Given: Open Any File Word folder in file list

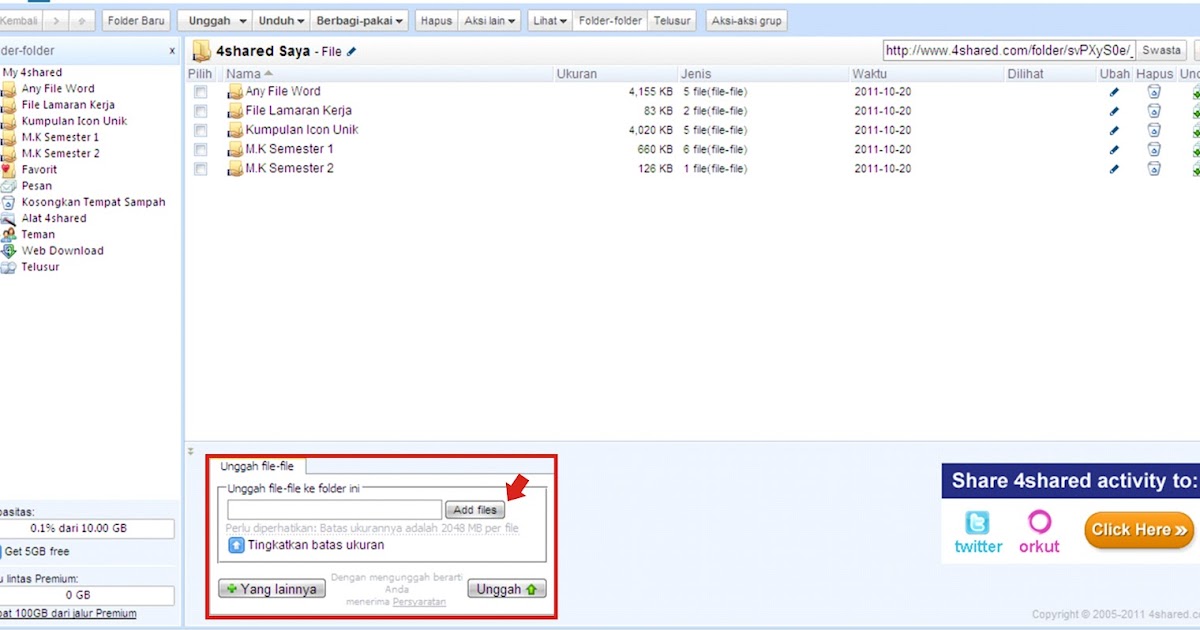Looking at the screenshot, I should coord(283,92).
